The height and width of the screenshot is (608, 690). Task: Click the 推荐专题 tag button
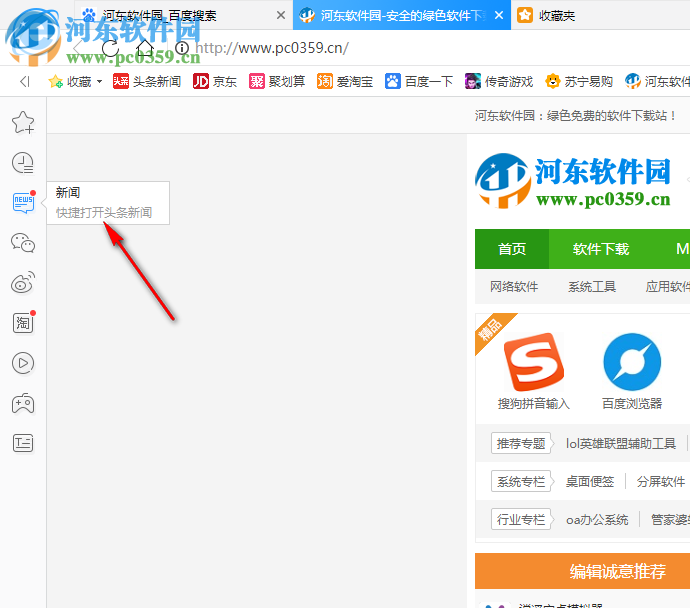point(521,443)
